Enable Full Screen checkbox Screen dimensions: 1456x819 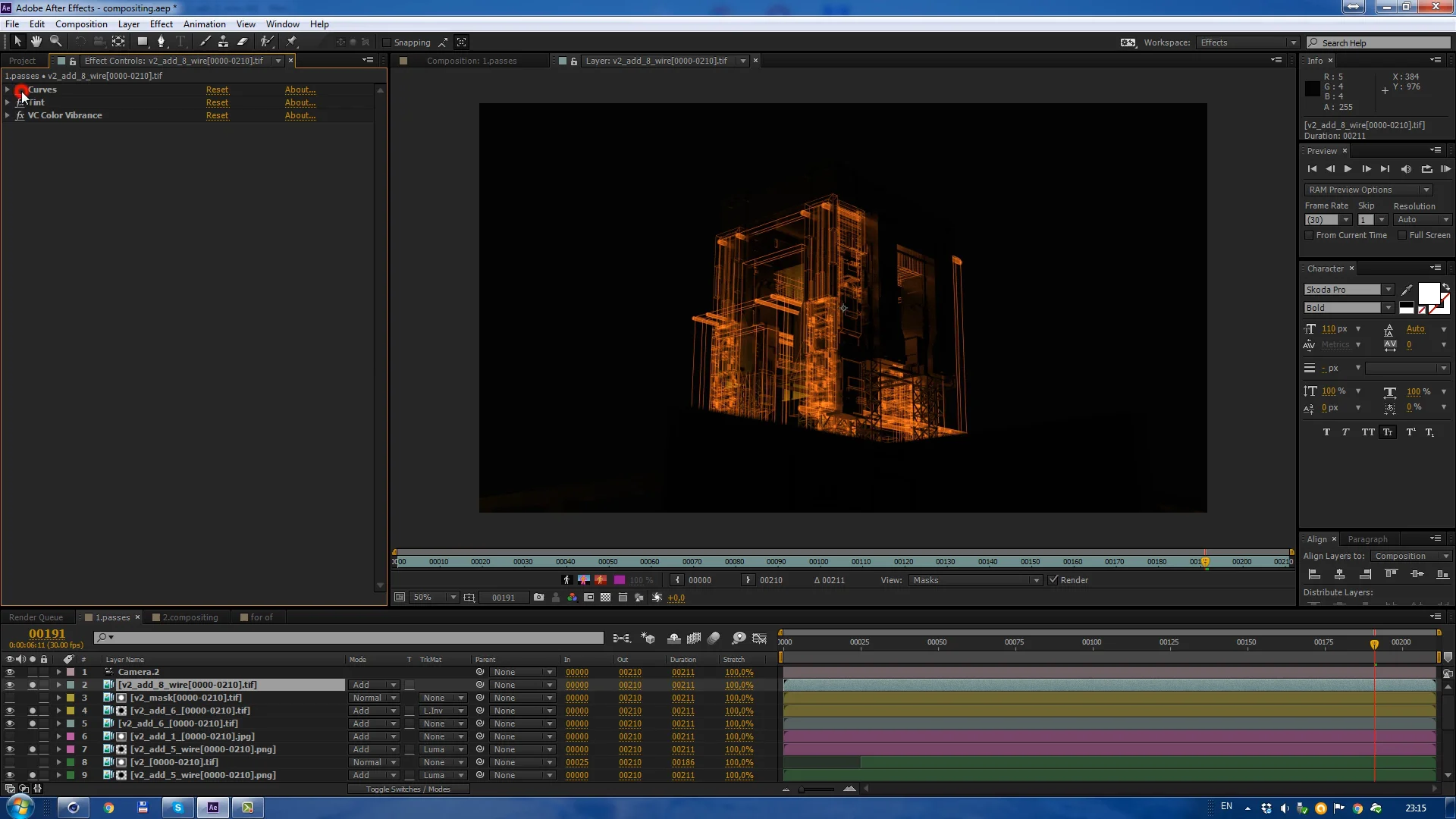(1402, 236)
